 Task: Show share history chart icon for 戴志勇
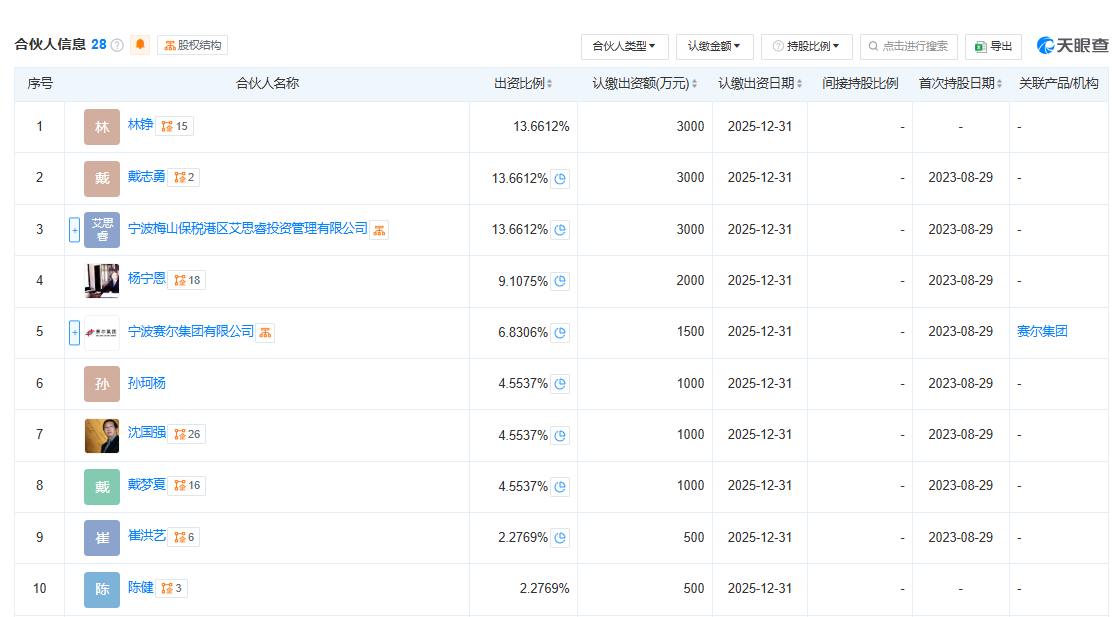560,178
